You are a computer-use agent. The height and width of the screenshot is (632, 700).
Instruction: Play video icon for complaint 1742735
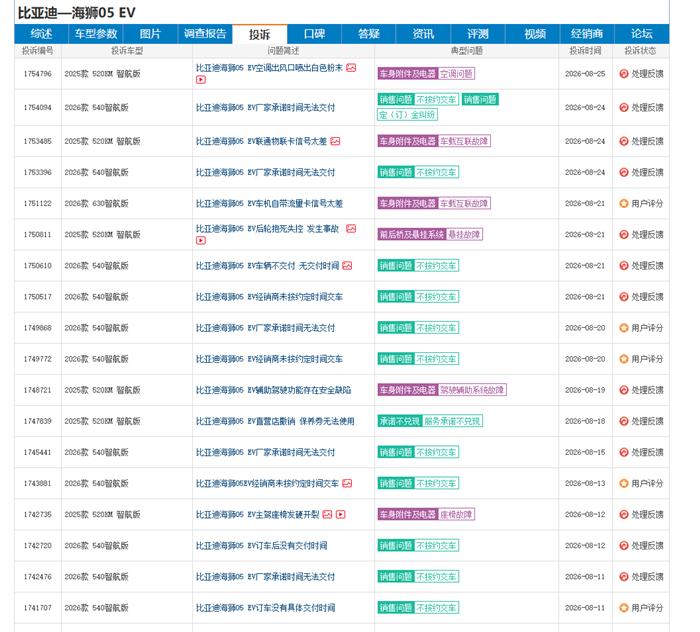pos(341,514)
